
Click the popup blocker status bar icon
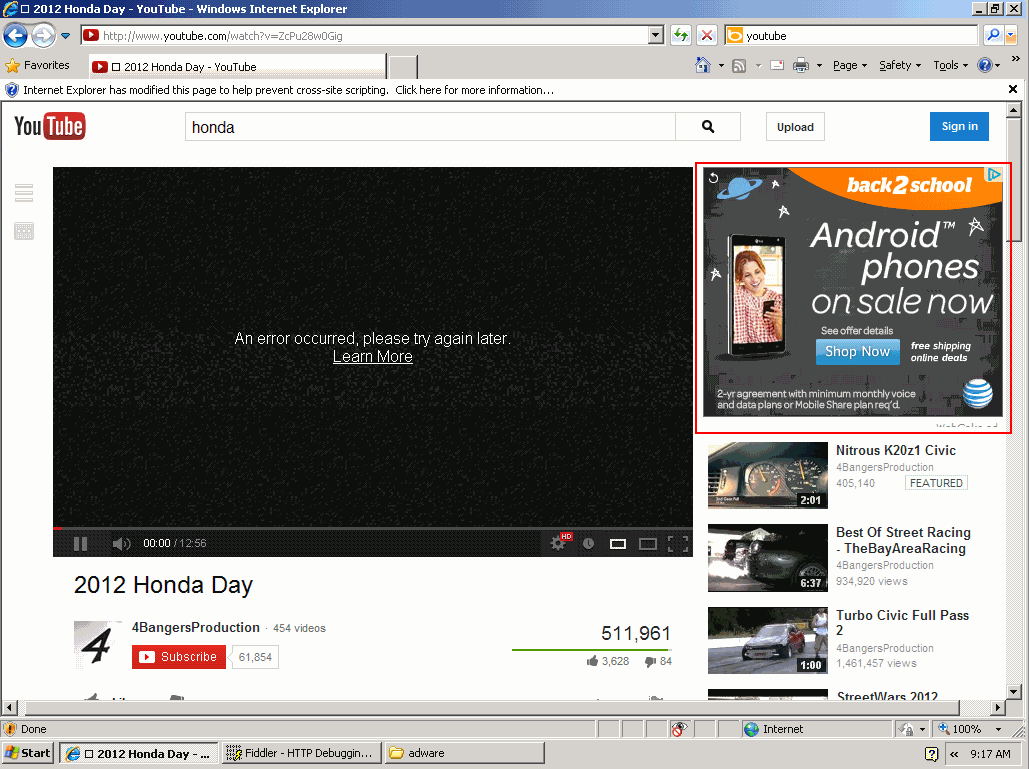coord(680,729)
